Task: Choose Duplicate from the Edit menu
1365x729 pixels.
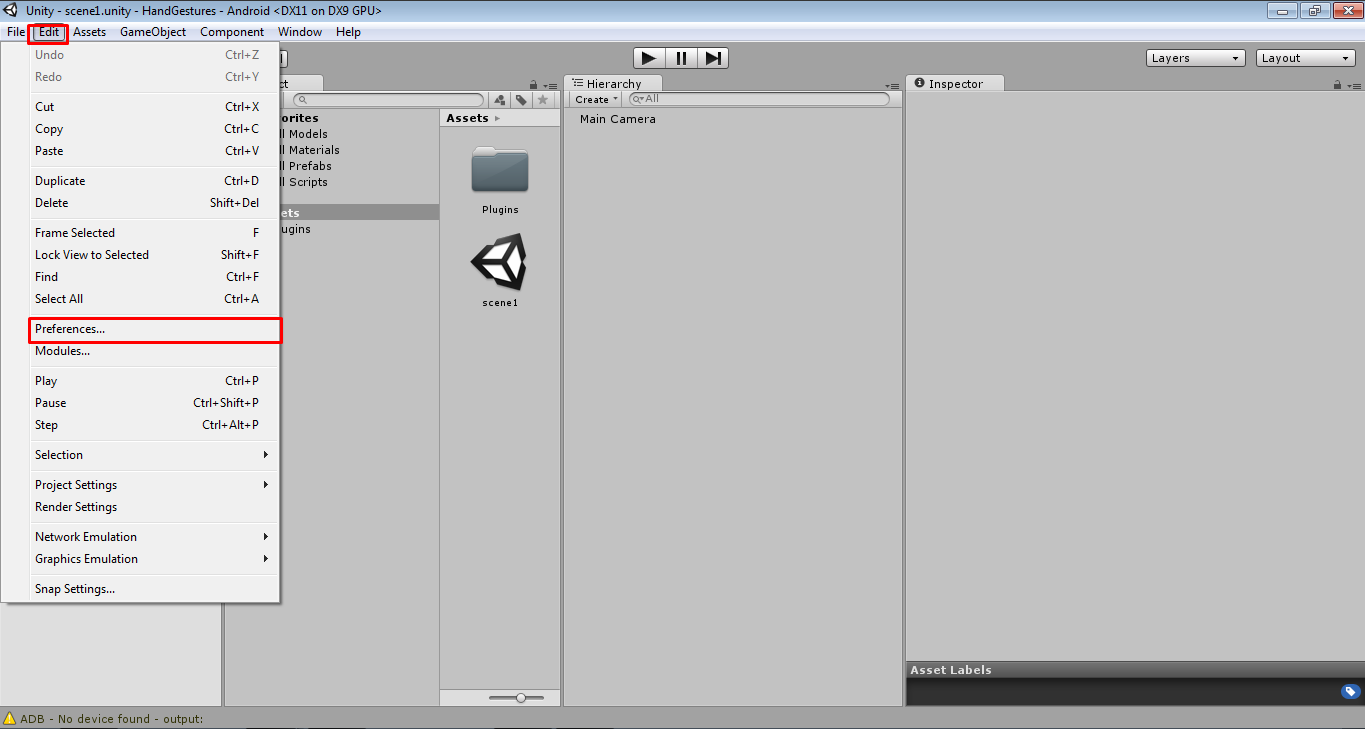Action: click(155, 181)
